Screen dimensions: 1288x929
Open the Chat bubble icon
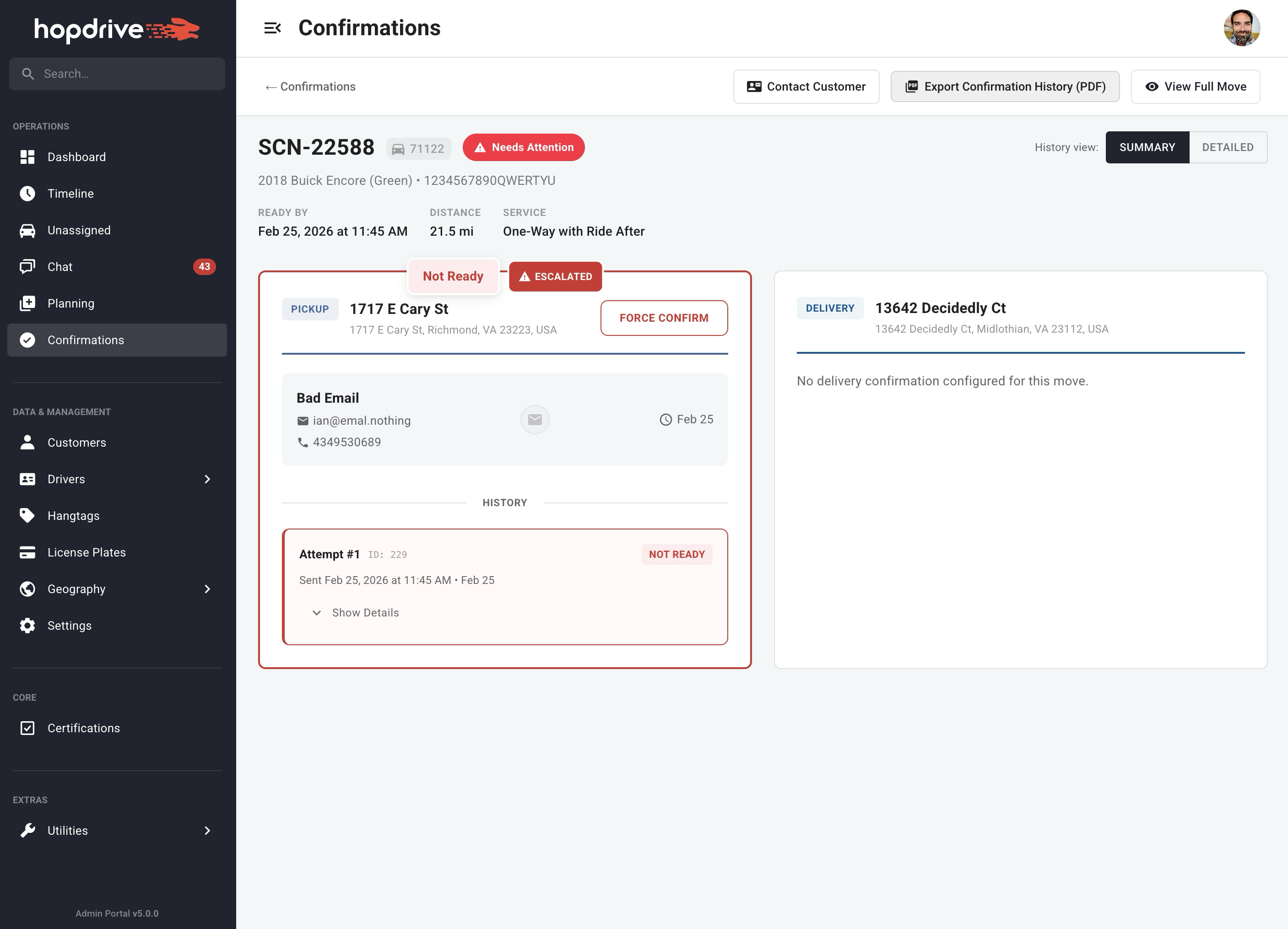point(27,267)
